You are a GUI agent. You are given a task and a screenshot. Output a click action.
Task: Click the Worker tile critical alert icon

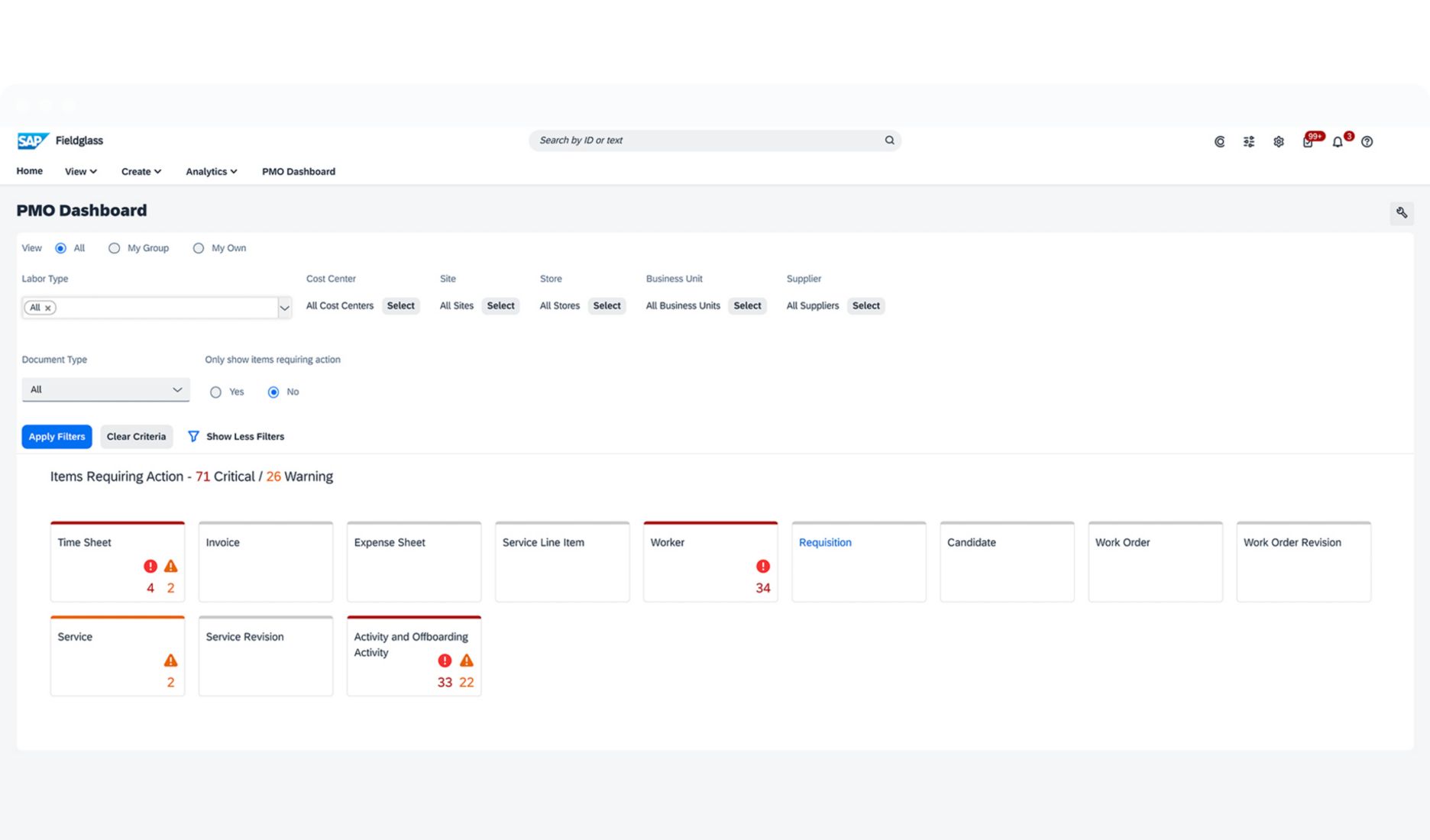click(x=762, y=566)
